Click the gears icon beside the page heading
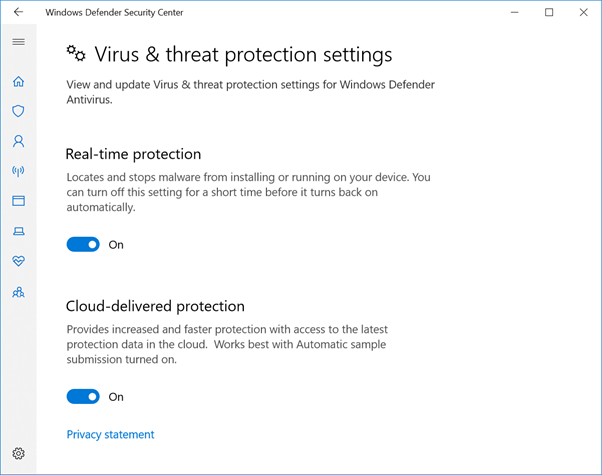The height and width of the screenshot is (475, 602). pos(76,53)
